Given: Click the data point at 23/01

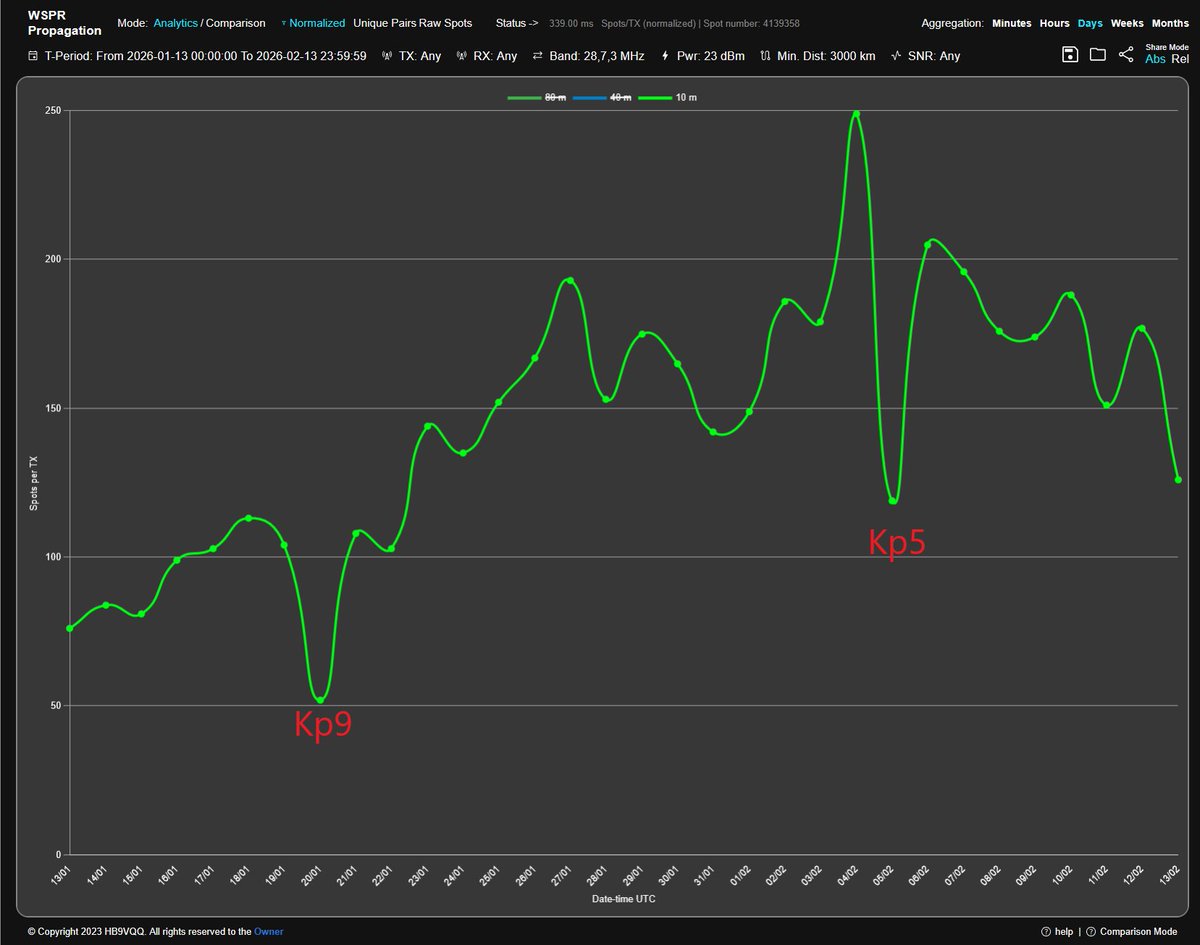Looking at the screenshot, I should point(427,426).
